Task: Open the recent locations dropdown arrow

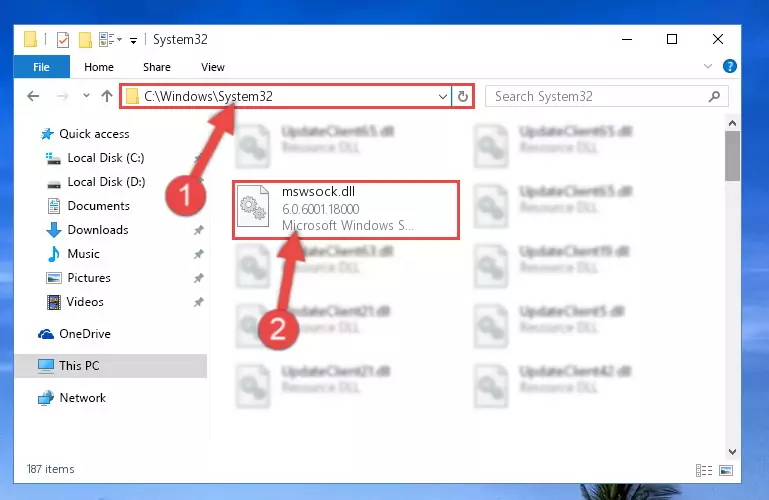Action: [x=86, y=96]
